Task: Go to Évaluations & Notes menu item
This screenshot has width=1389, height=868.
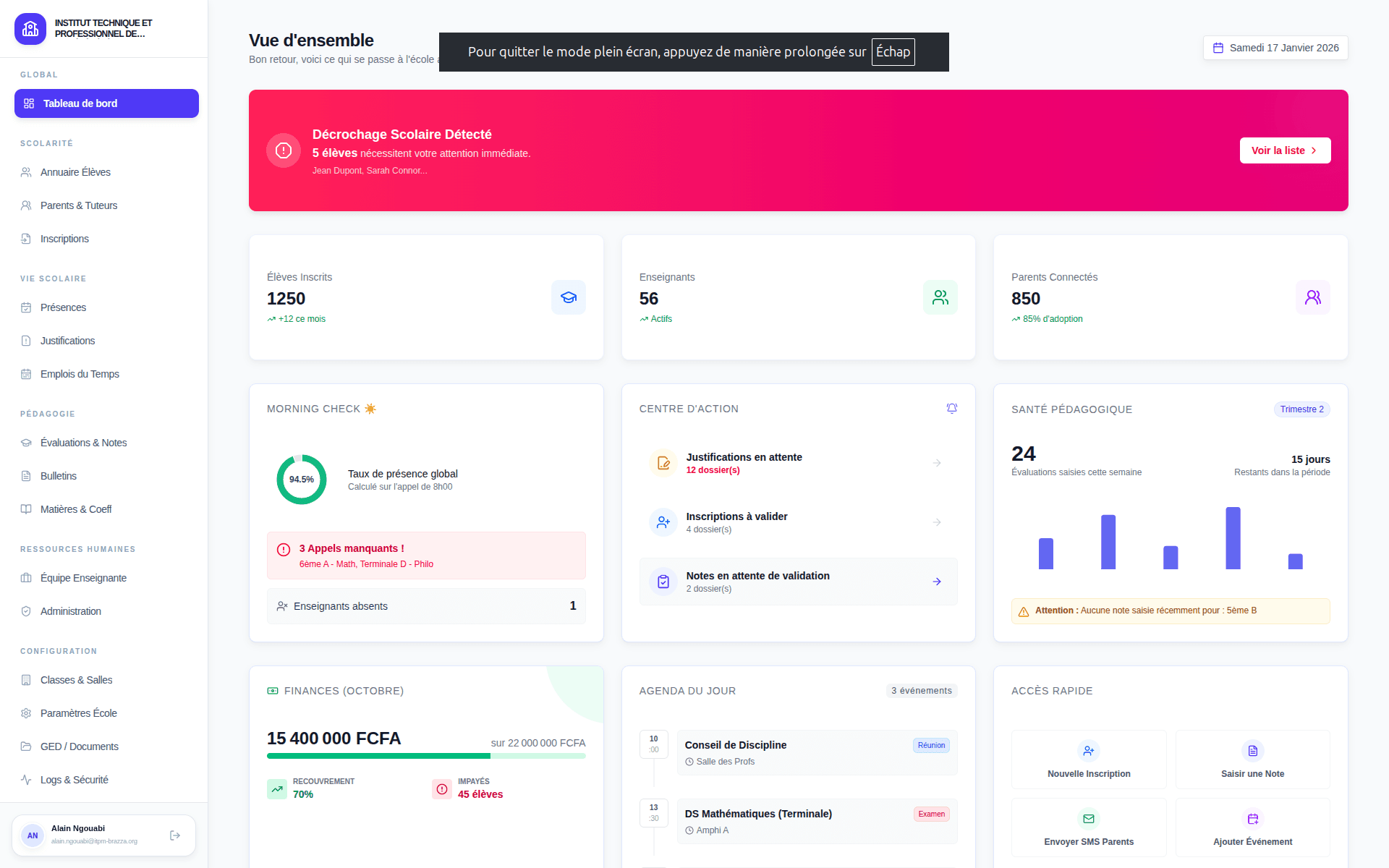Action: click(83, 443)
